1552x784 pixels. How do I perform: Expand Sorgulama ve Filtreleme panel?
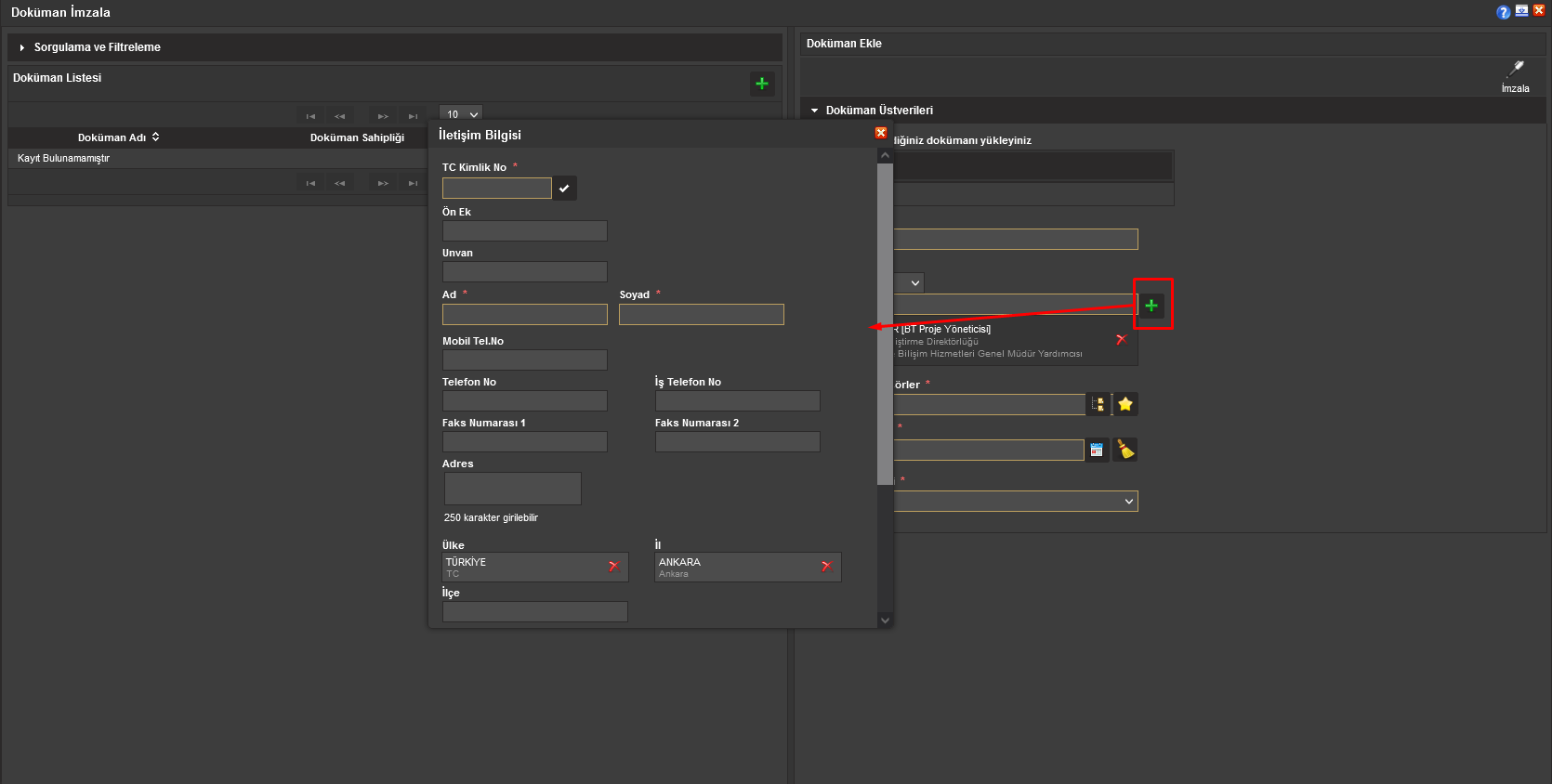point(22,47)
